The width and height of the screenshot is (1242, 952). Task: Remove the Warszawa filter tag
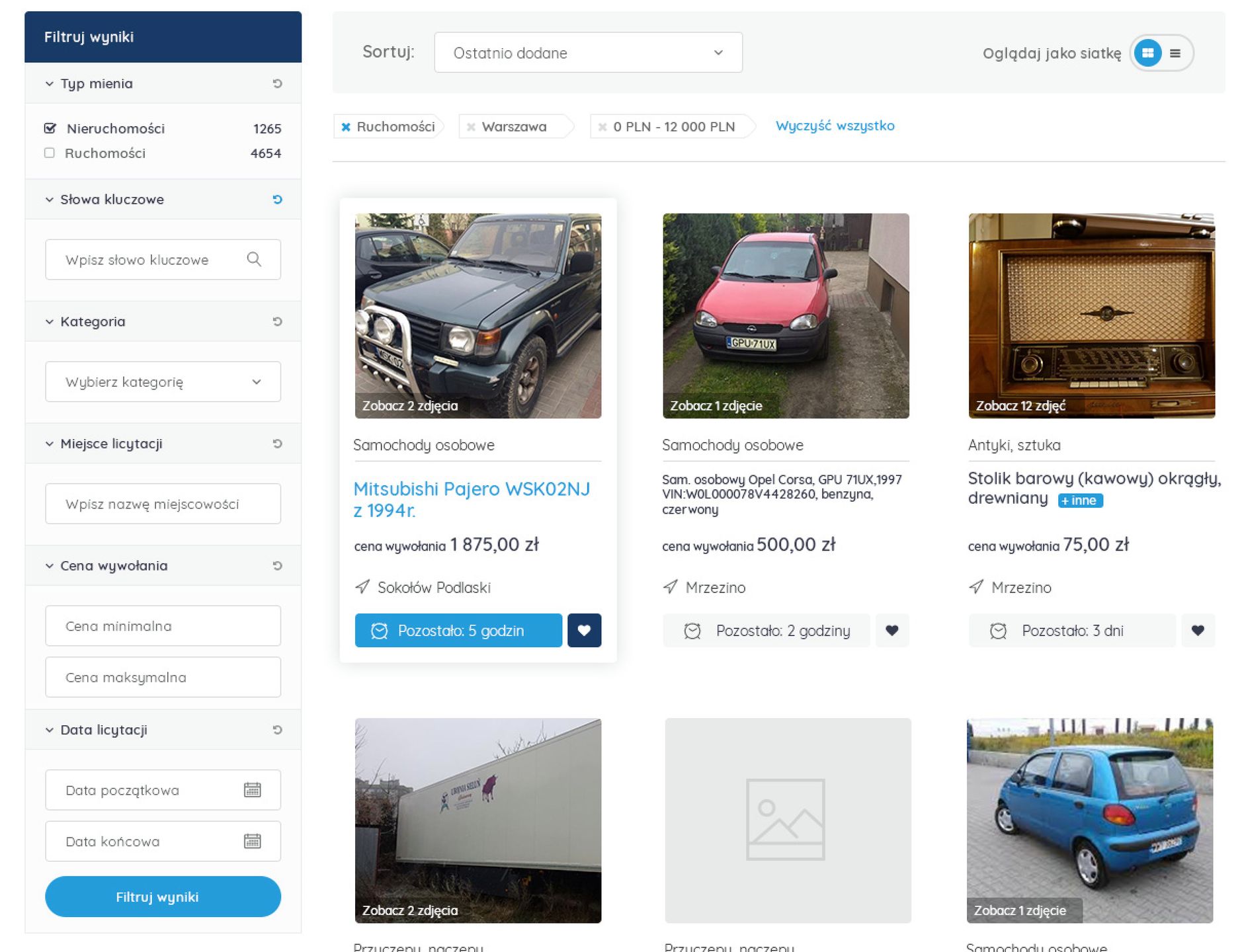coord(471,127)
